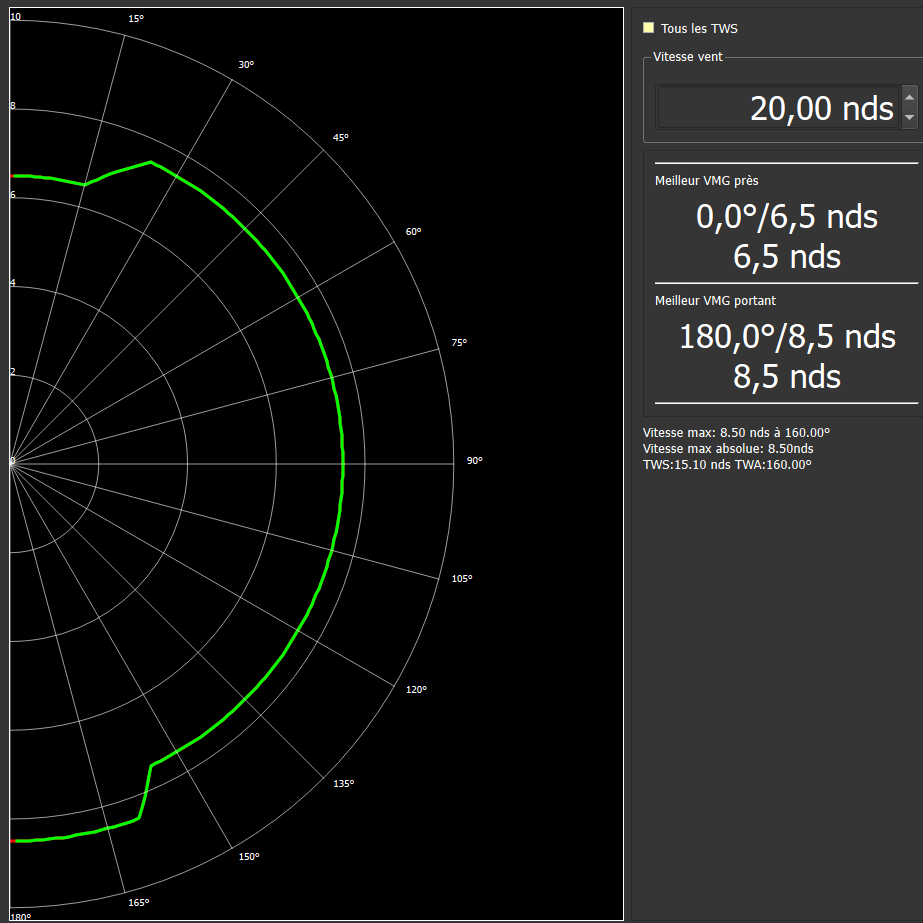This screenshot has width=923, height=923.
Task: Select the 165° angle label
Action: (139, 903)
